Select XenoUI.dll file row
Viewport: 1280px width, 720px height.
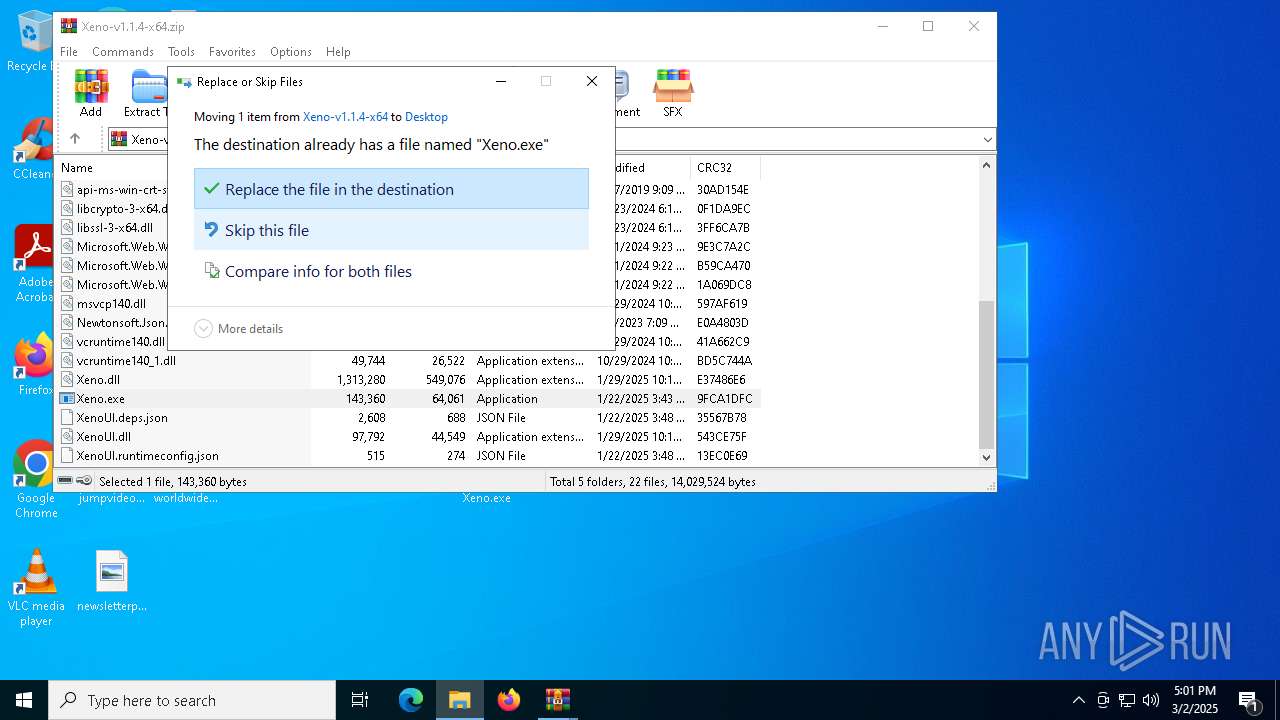408,437
